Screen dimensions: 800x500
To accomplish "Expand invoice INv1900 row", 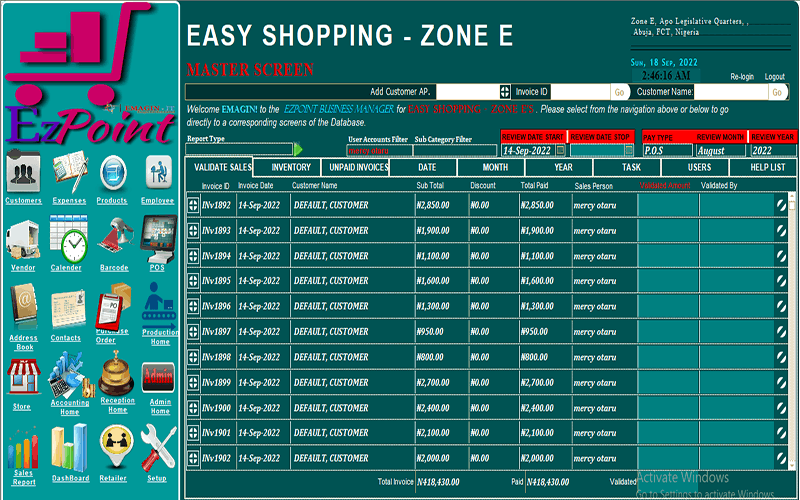I will [x=193, y=407].
